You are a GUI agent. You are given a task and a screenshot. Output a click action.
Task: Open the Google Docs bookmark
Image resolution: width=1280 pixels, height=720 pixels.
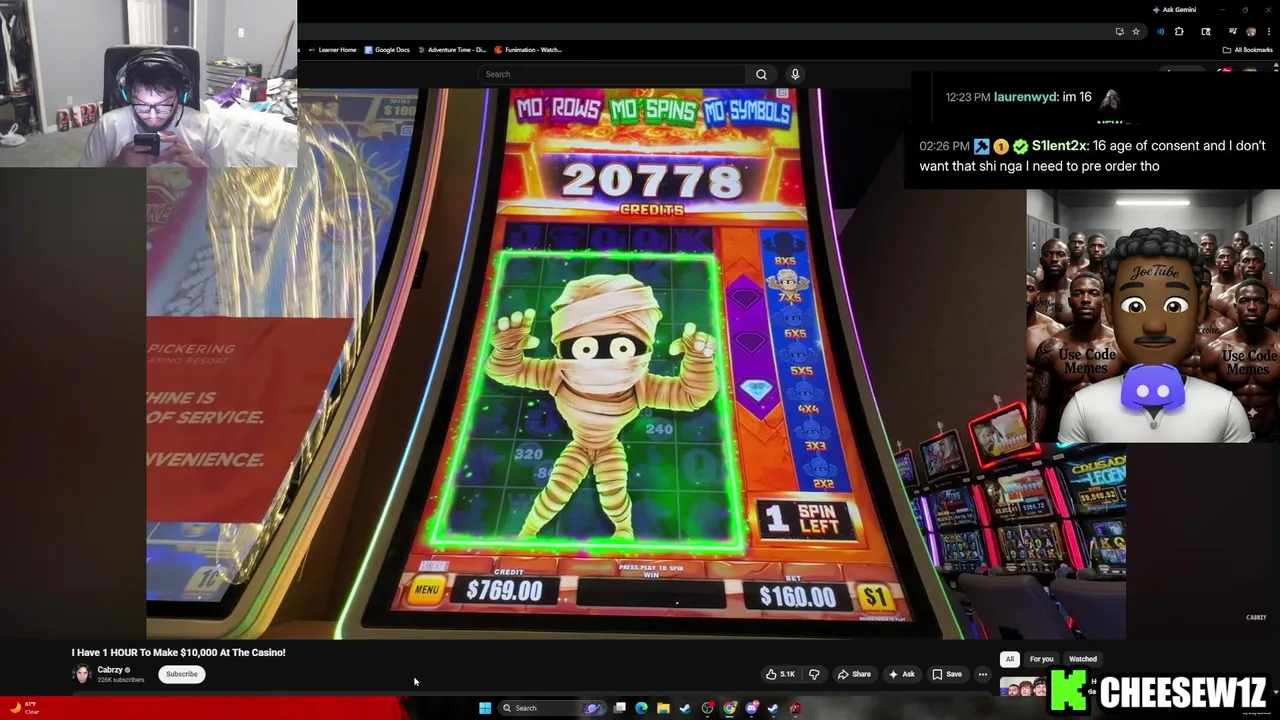tap(387, 50)
